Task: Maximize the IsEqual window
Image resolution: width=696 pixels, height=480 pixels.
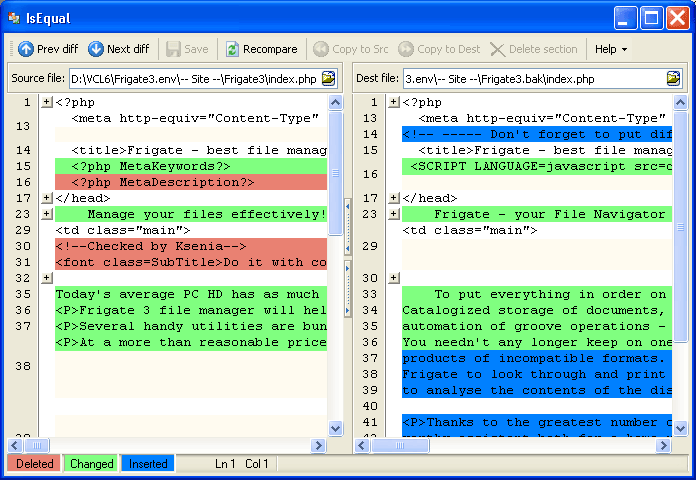Action: click(x=651, y=18)
